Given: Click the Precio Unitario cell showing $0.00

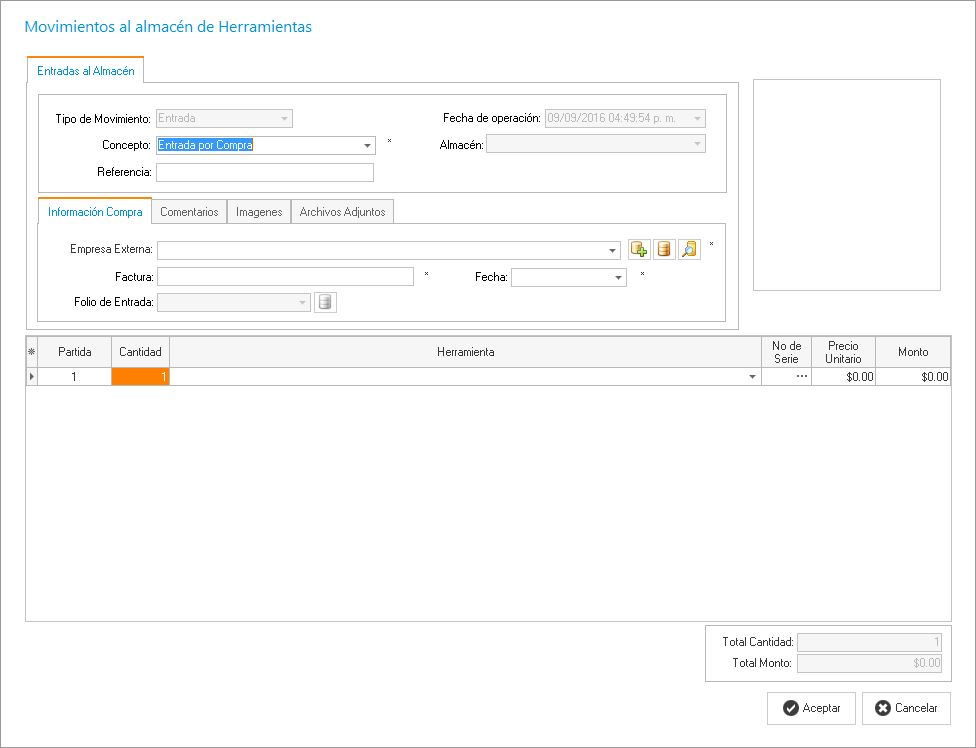Looking at the screenshot, I should click(x=843, y=377).
